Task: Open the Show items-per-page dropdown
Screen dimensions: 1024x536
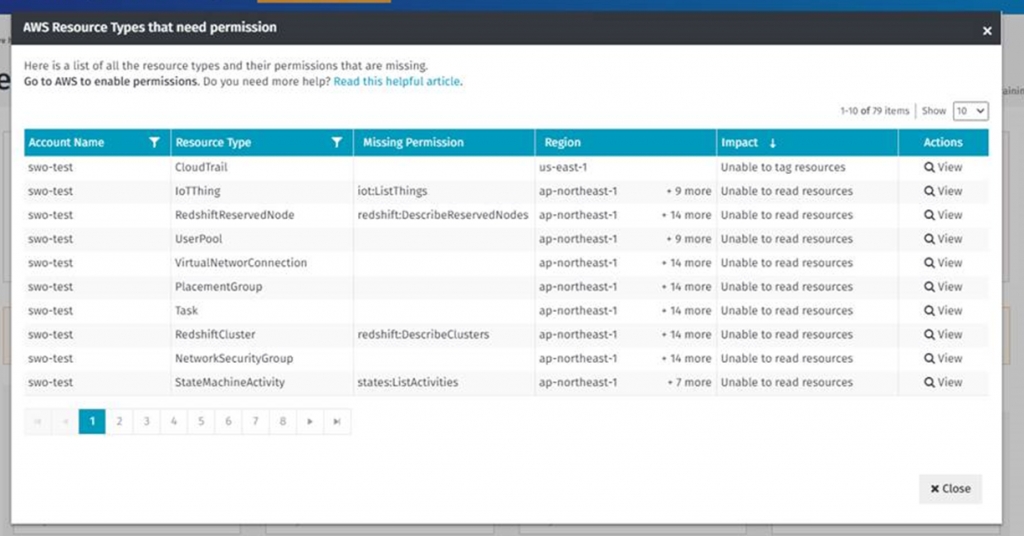Action: pos(970,111)
